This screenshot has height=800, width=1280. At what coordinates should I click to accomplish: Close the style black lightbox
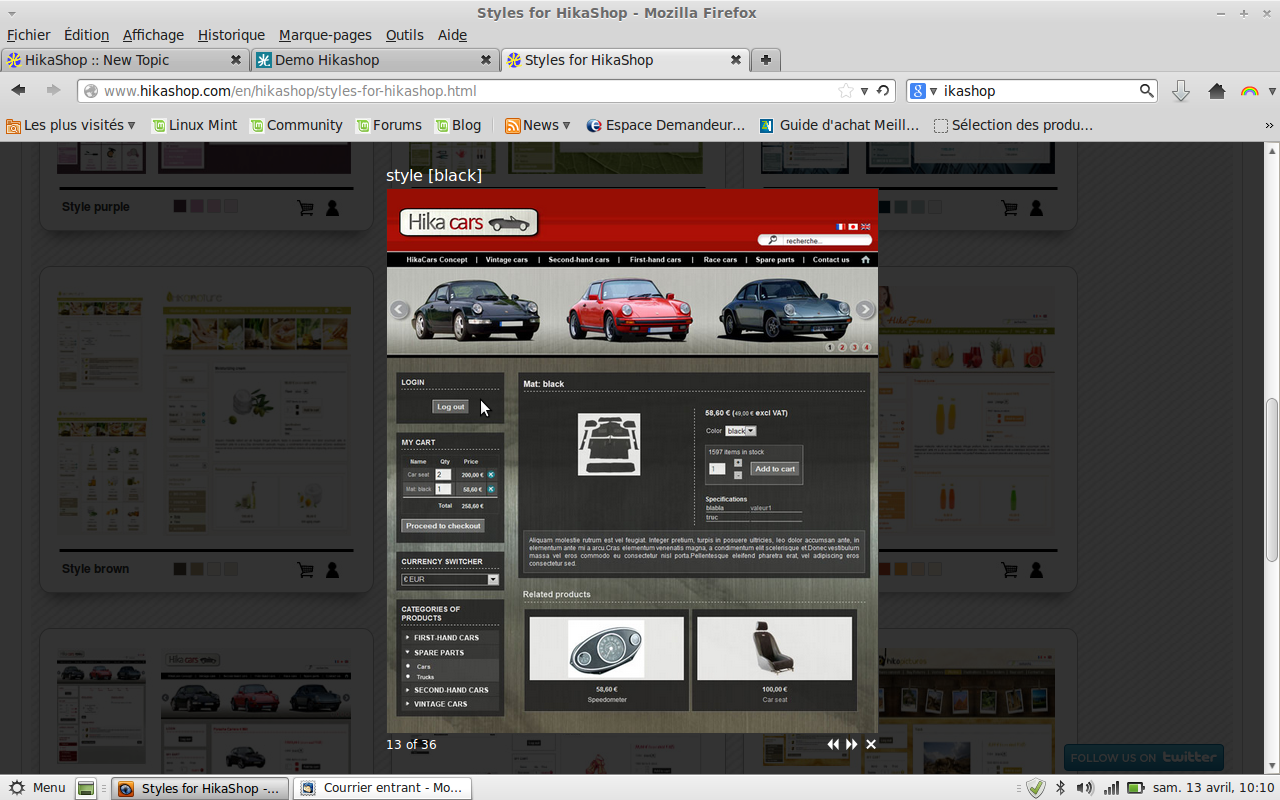click(x=871, y=744)
